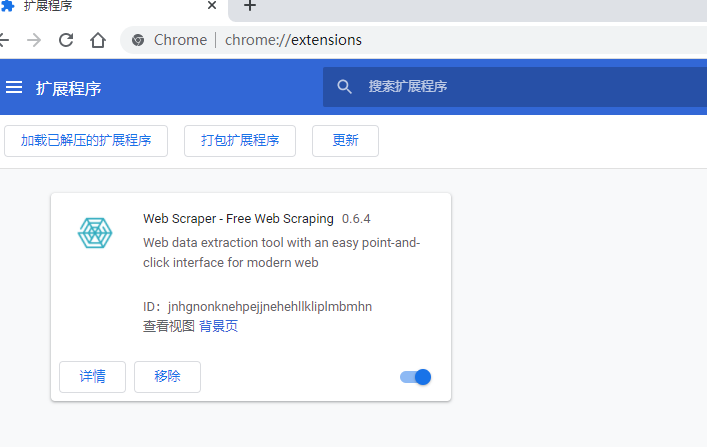The image size is (707, 447).
Task: Click the Web Scraper spider web logo
Action: pos(95,234)
